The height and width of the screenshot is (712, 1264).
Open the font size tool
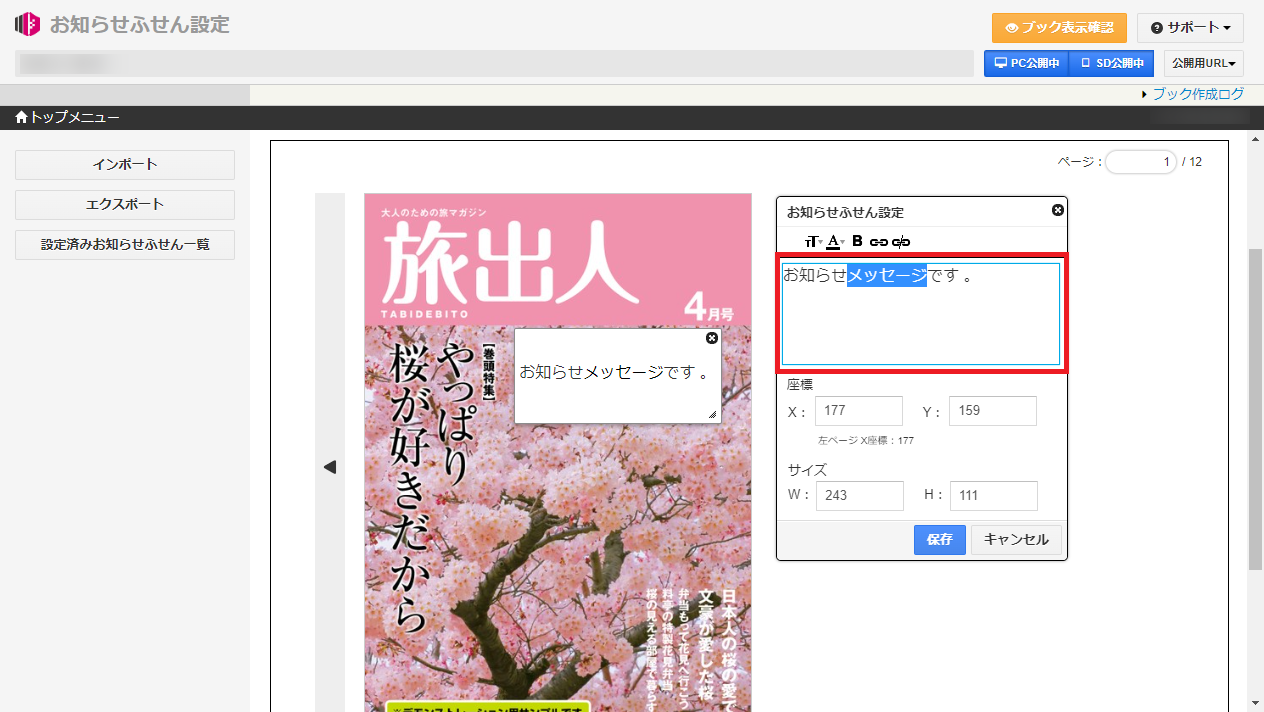(x=812, y=241)
